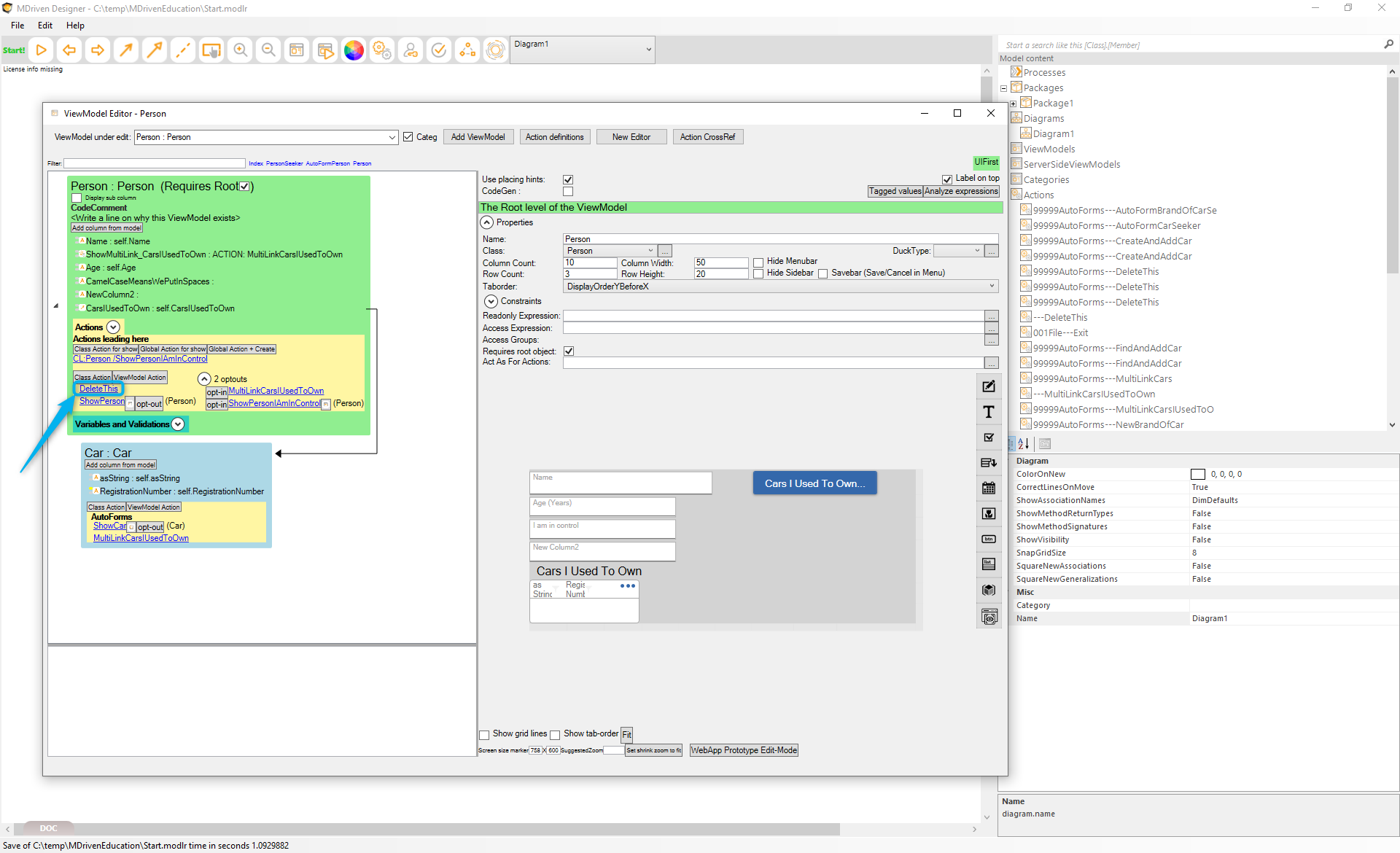Image resolution: width=1400 pixels, height=853 pixels.
Task: Click the calendar widget tool icon
Action: (989, 488)
